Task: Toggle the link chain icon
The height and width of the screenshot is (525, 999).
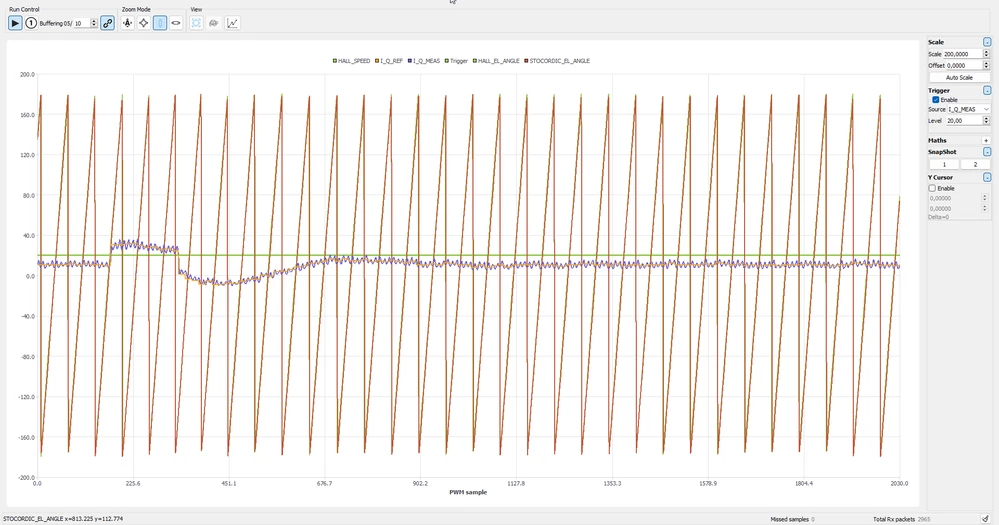Action: tap(108, 23)
